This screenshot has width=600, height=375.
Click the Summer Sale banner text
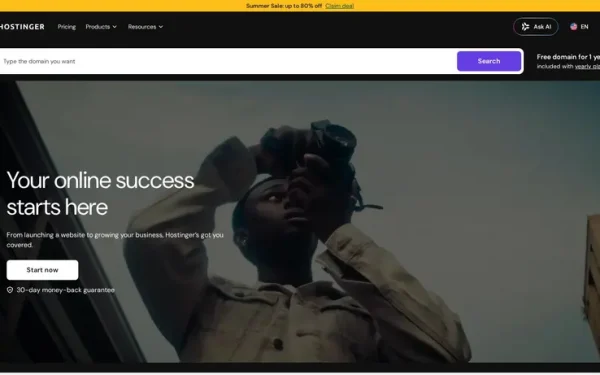click(284, 6)
